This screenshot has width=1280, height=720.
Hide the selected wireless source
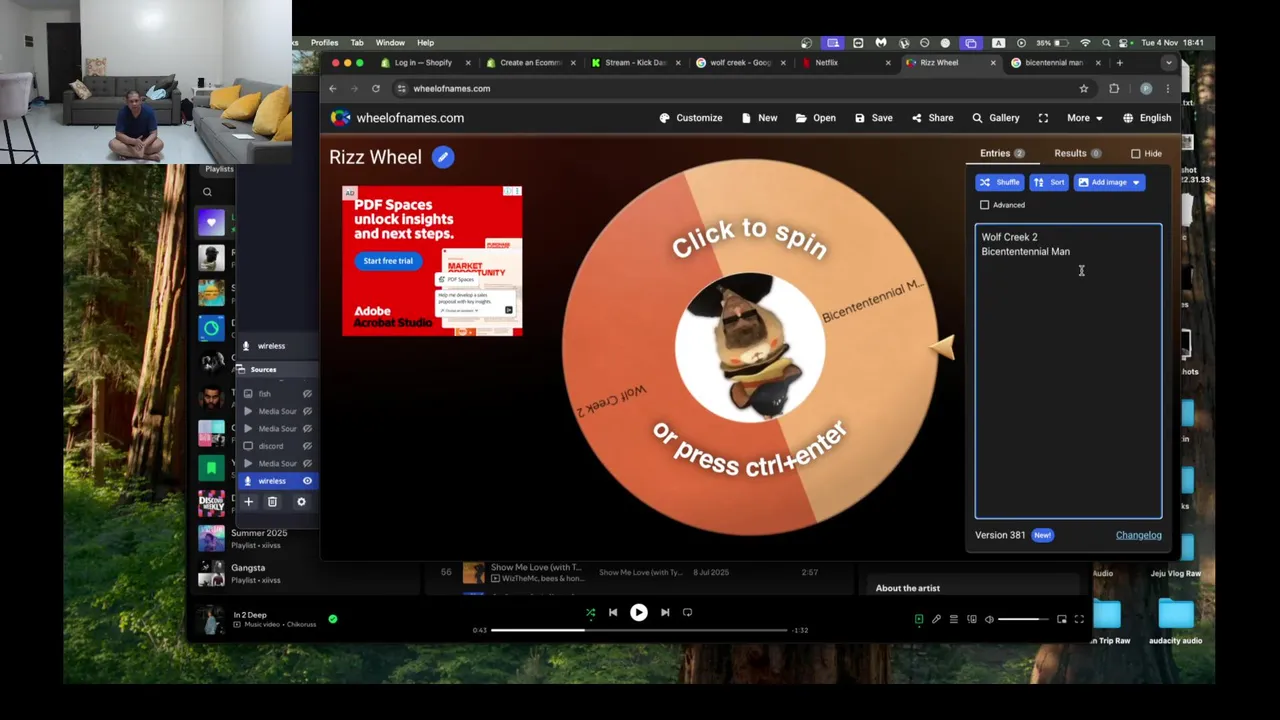[x=307, y=481]
